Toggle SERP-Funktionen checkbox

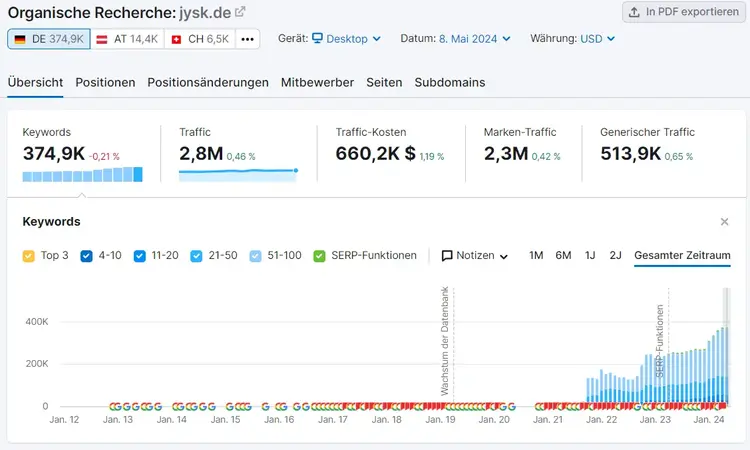coord(319,256)
